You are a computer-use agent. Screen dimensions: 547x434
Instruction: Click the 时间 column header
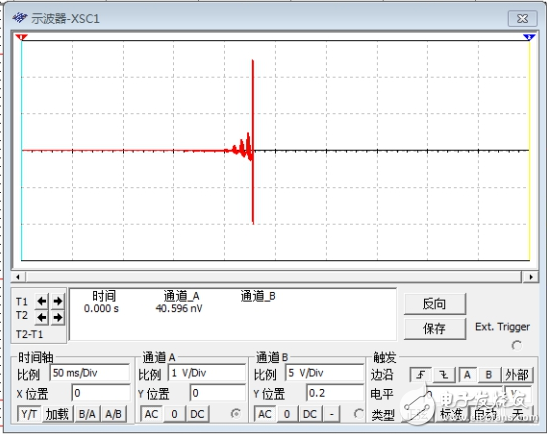pos(104,297)
